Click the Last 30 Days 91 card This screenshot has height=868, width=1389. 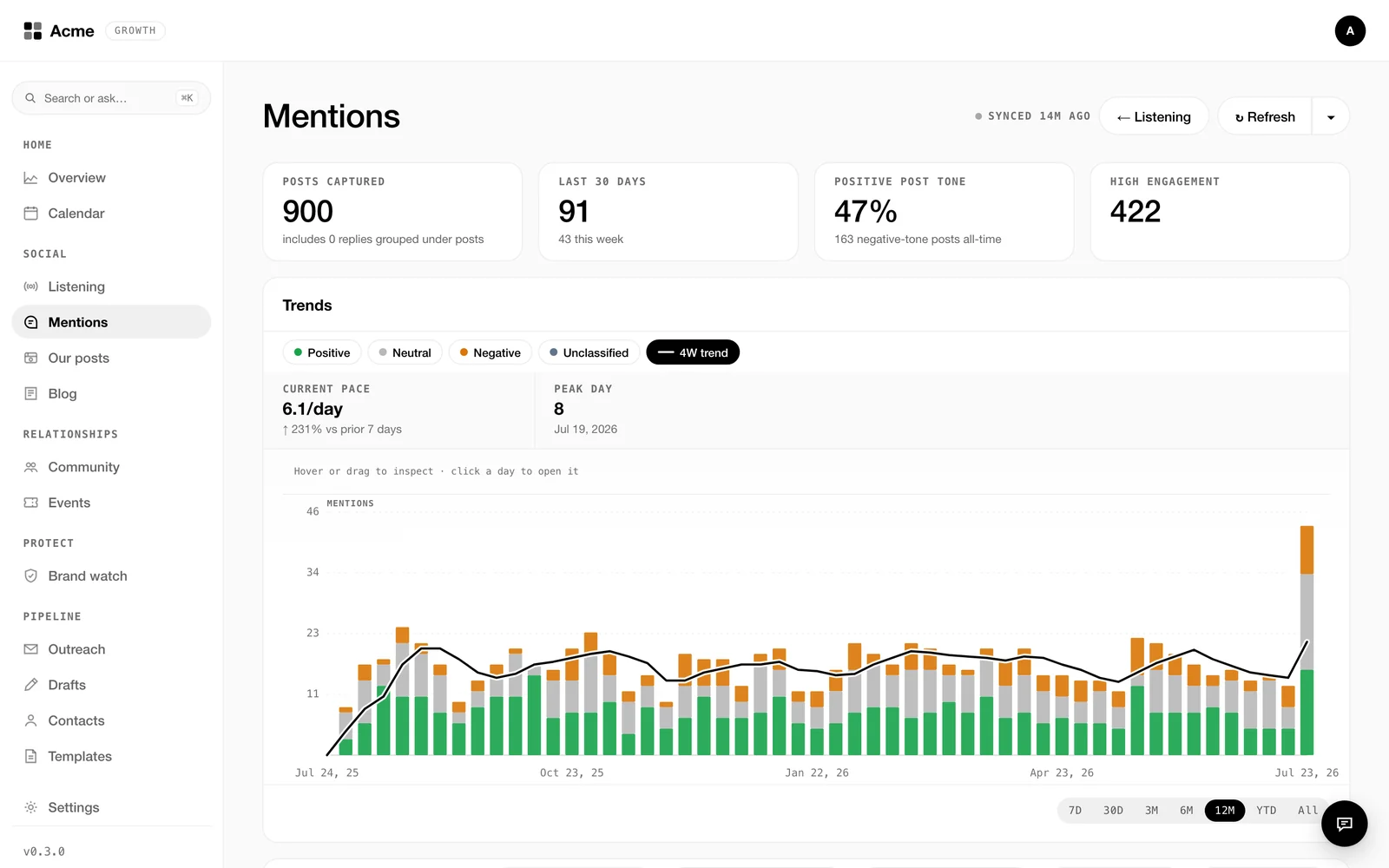click(668, 212)
